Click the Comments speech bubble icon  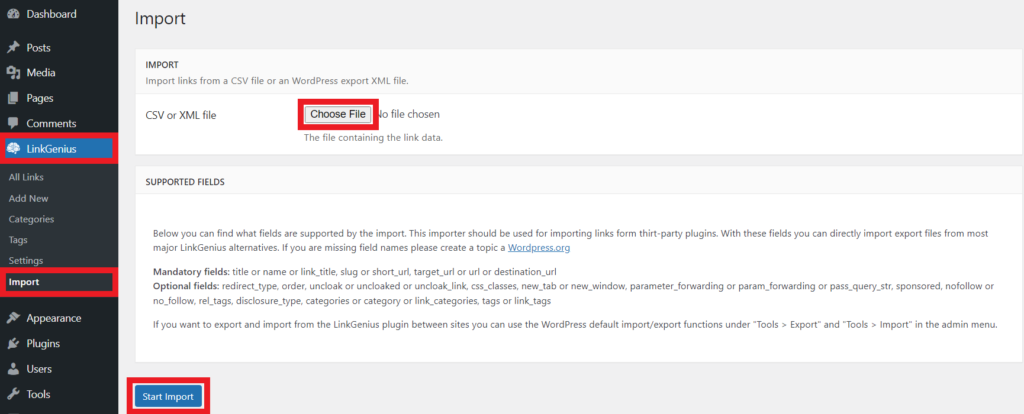coord(13,123)
